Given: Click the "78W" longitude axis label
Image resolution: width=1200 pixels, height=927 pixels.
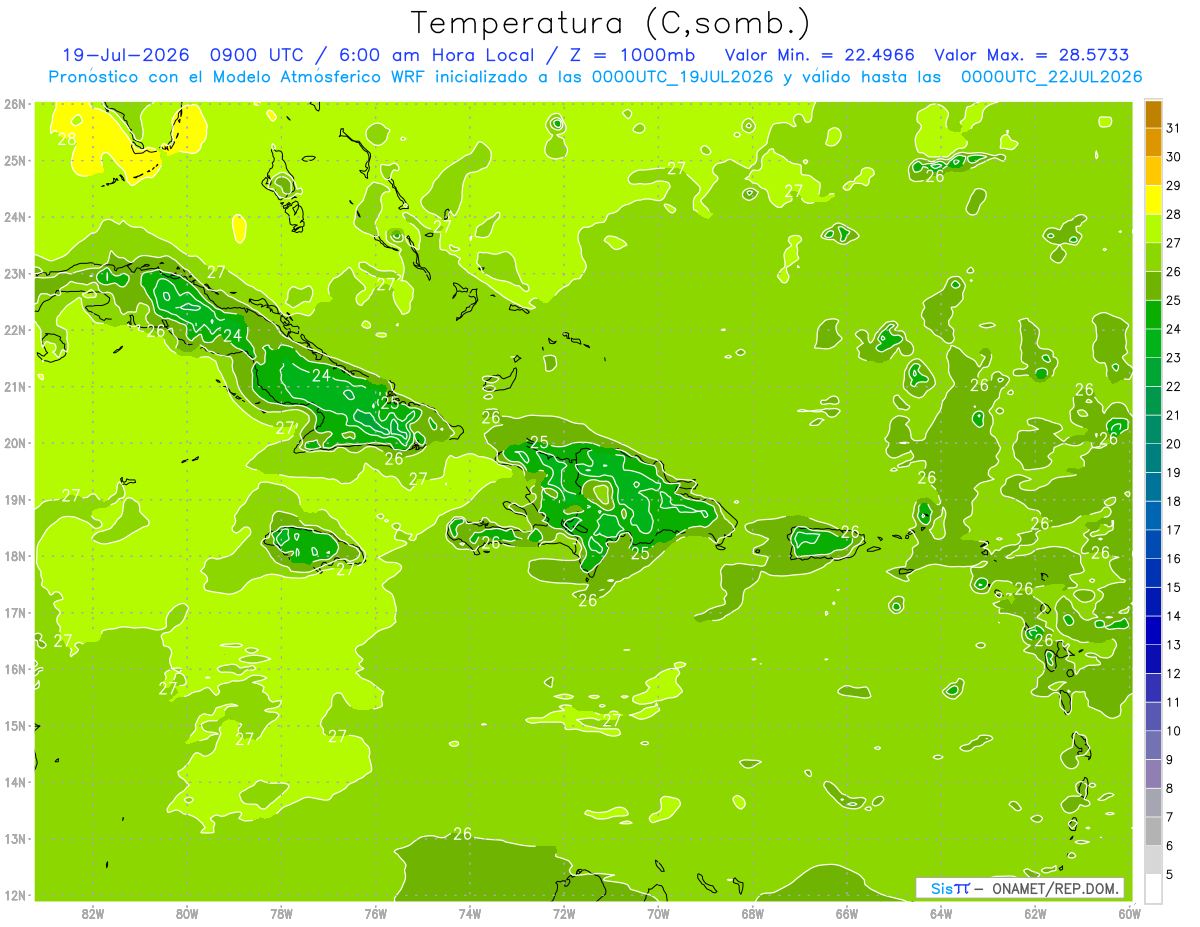Looking at the screenshot, I should (281, 912).
